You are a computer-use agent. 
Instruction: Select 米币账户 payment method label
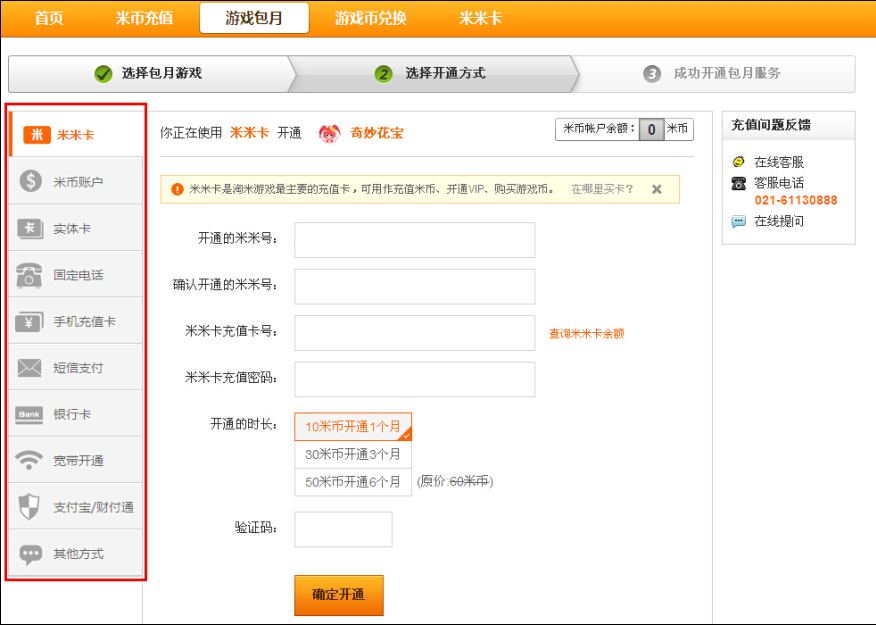tap(78, 182)
